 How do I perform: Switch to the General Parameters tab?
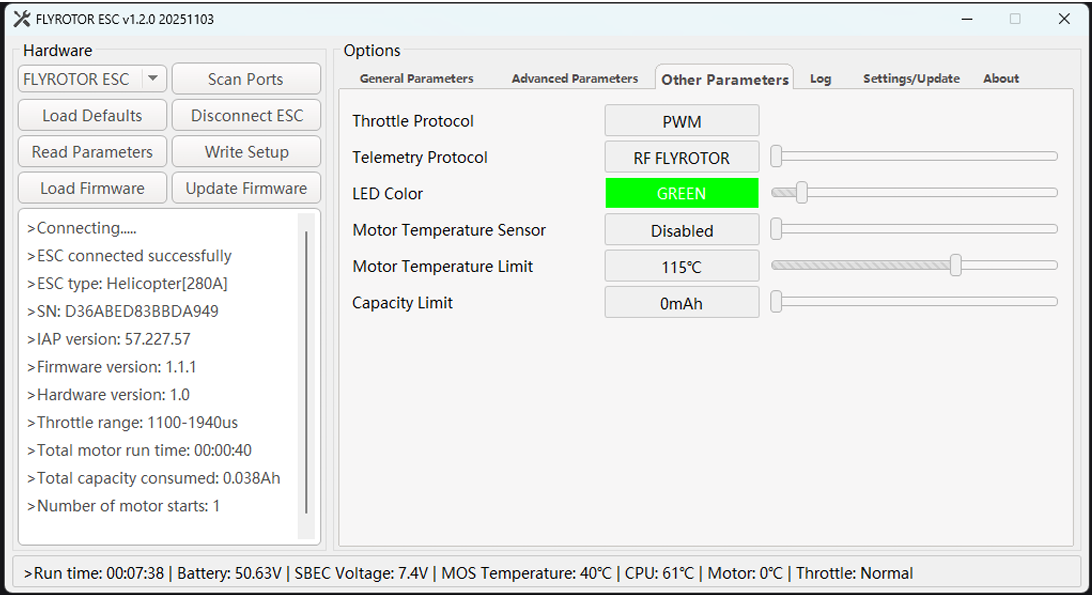[416, 79]
